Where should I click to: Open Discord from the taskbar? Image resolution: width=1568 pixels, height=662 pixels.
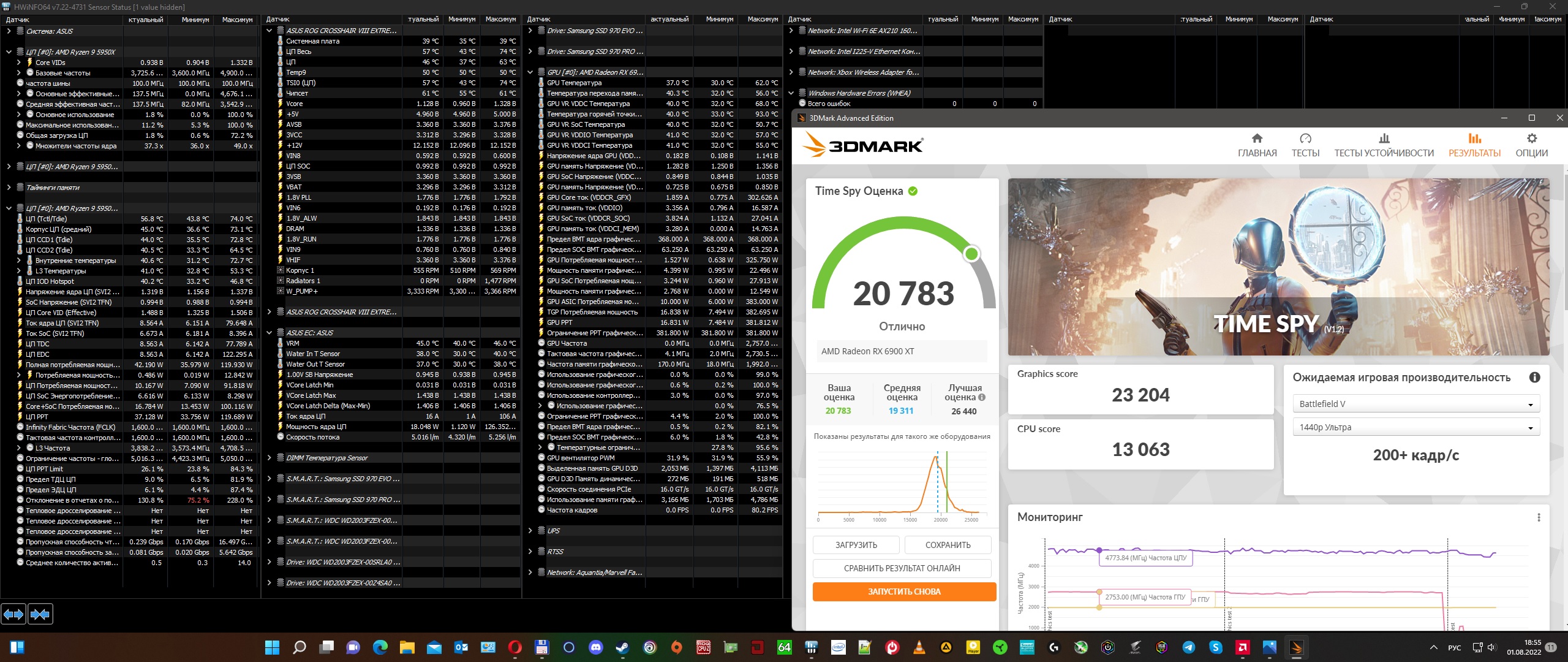click(x=595, y=647)
